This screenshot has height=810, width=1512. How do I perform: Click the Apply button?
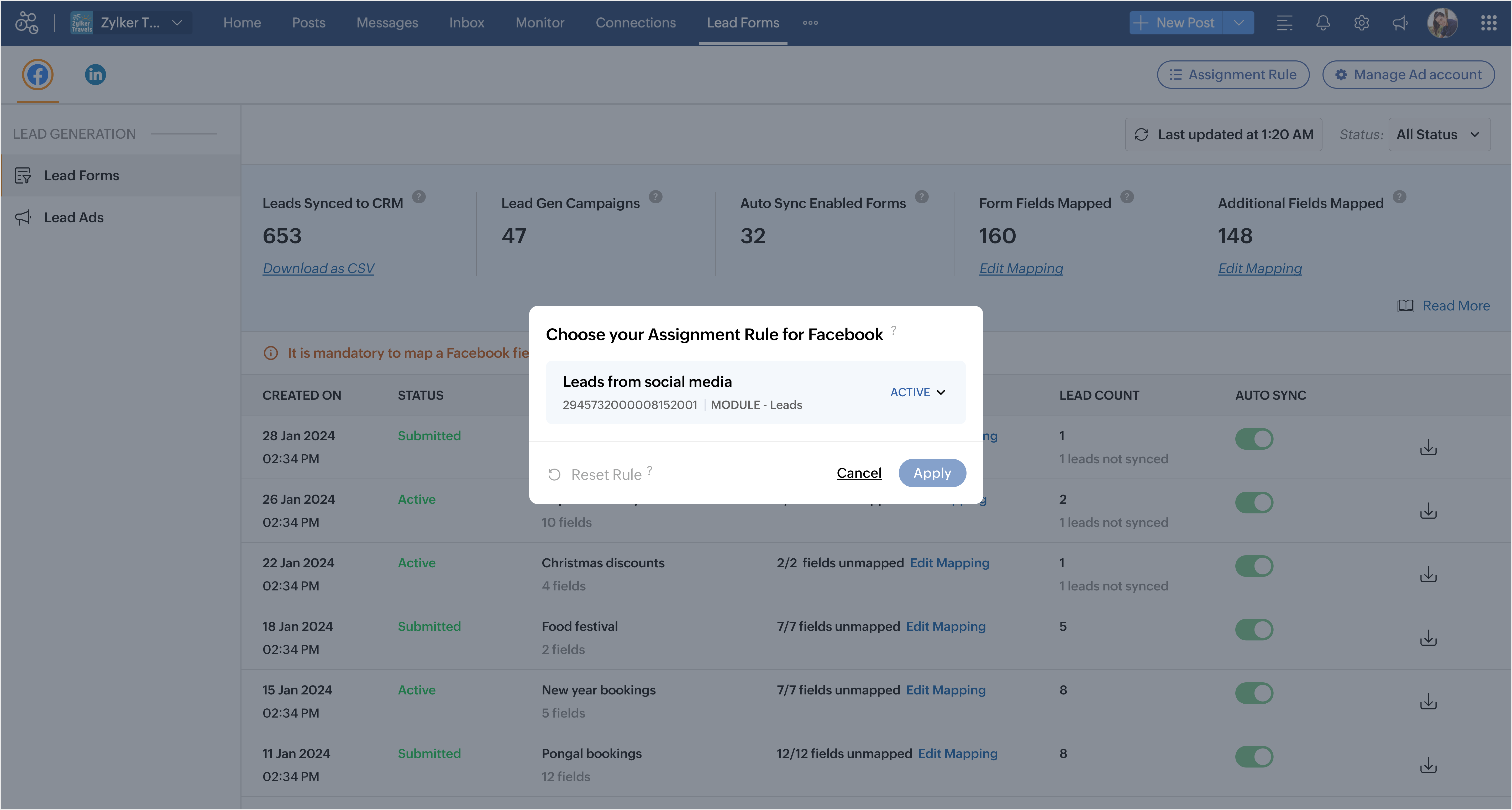point(932,473)
